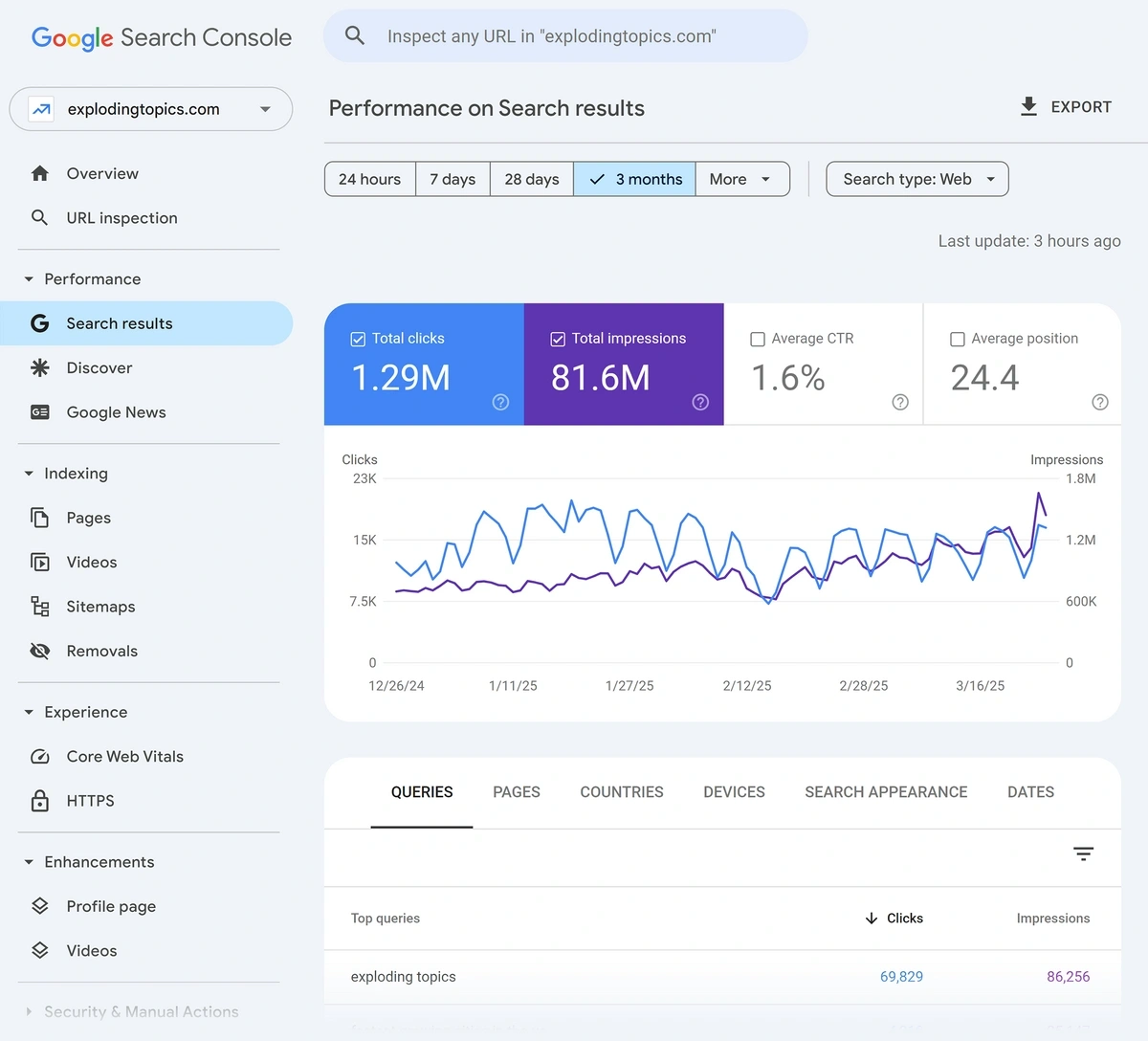Screen dimensions: 1148x1041
Task: Click the explodingtopics.com property trend icon
Action: [41, 109]
